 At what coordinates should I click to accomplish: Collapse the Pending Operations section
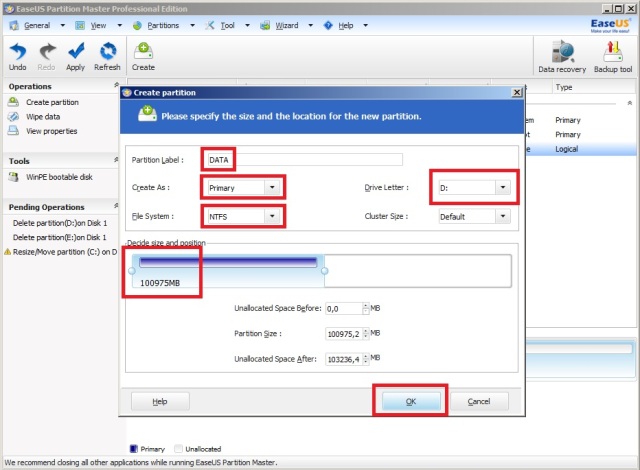(x=116, y=206)
